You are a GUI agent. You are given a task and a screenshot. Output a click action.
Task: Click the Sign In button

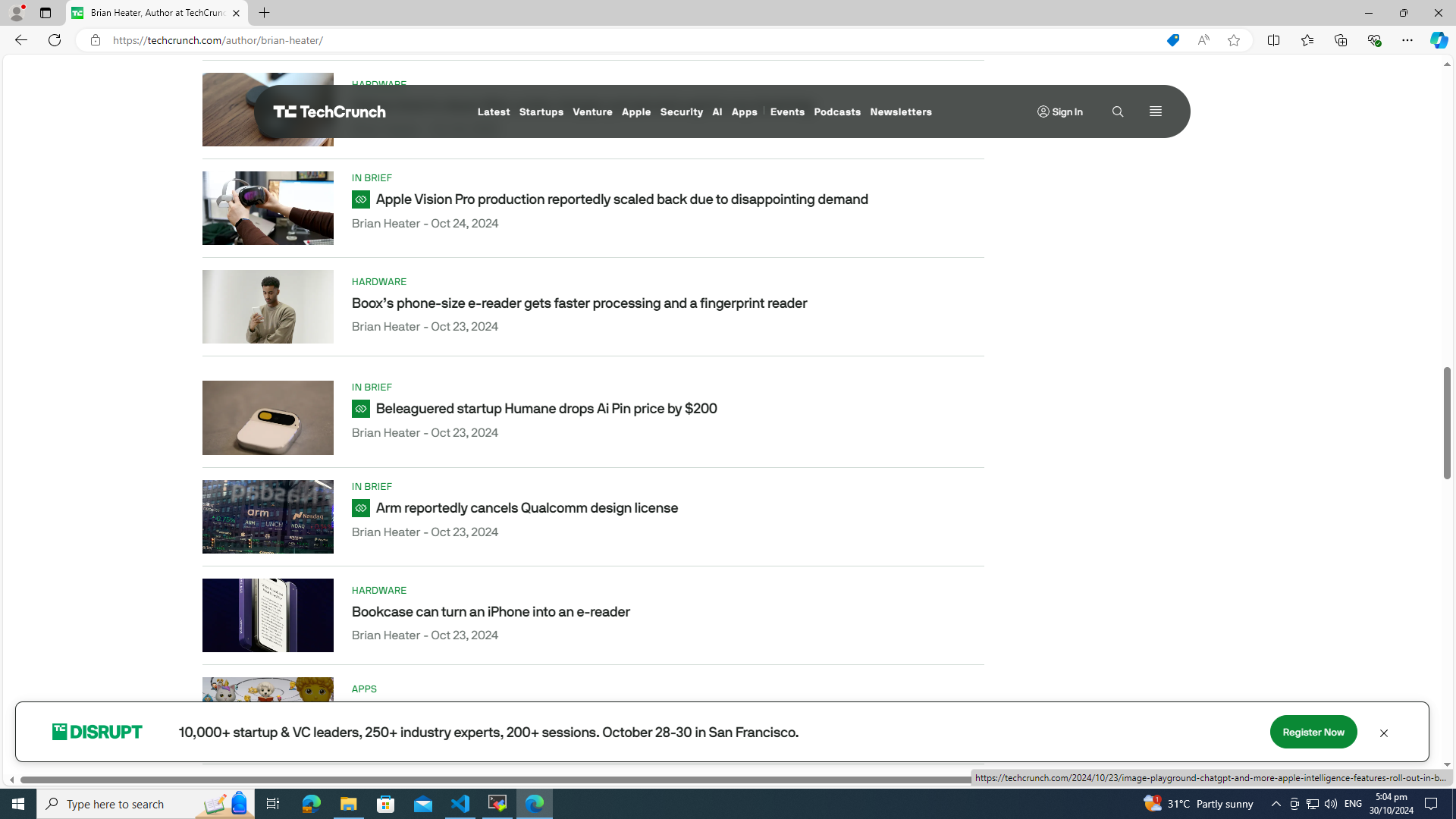(x=1059, y=111)
